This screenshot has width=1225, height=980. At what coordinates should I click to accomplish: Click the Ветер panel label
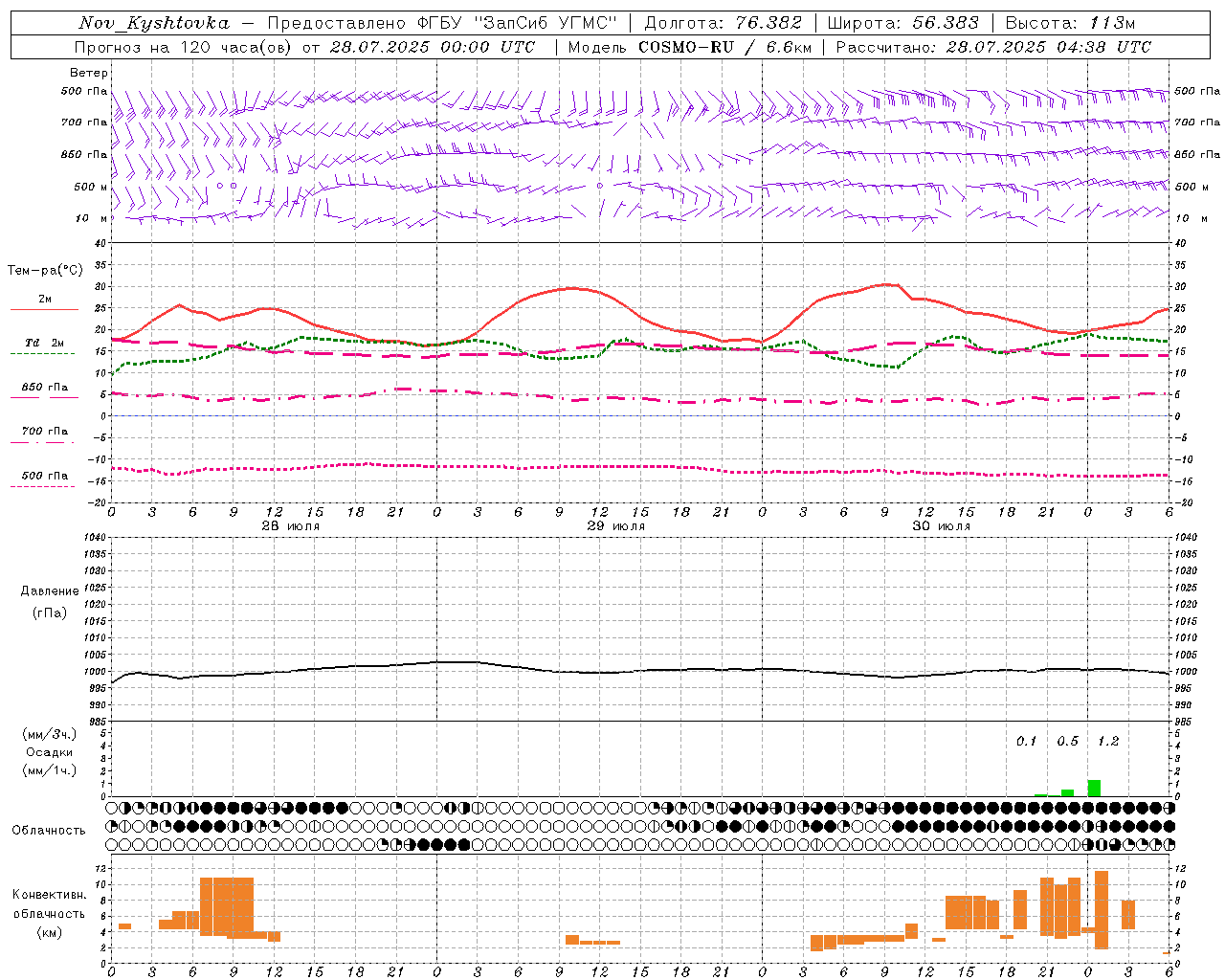pos(89,73)
